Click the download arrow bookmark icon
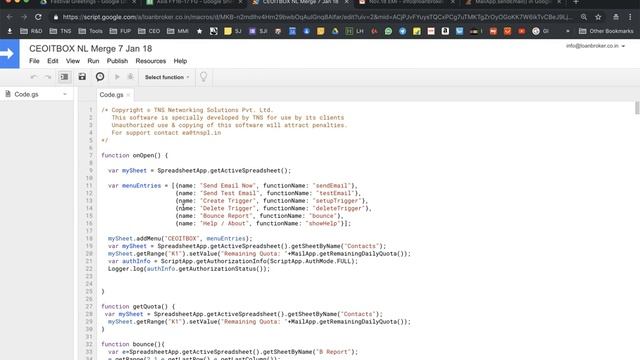 (10, 31)
